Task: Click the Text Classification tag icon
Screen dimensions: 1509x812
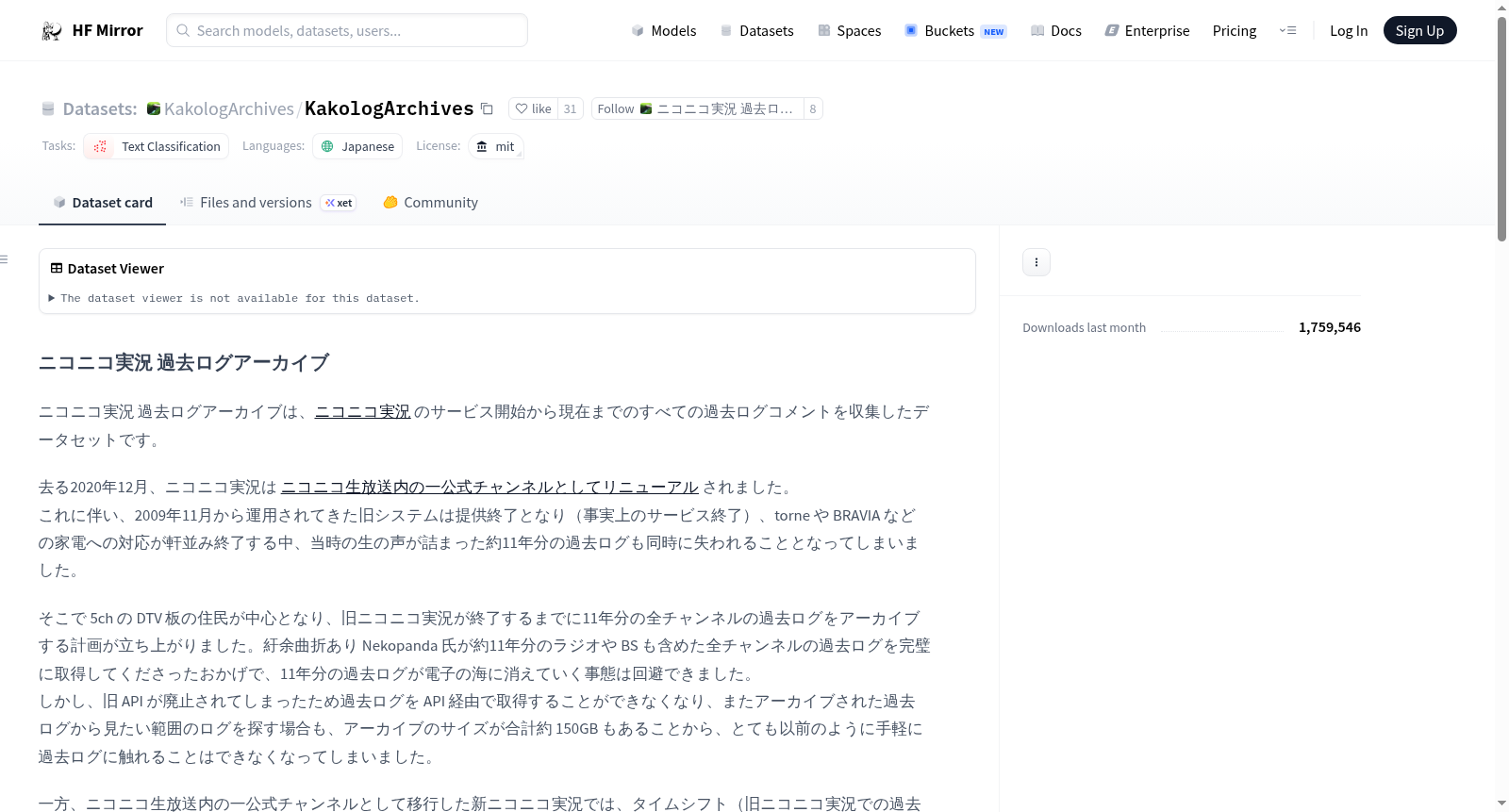Action: tap(100, 146)
